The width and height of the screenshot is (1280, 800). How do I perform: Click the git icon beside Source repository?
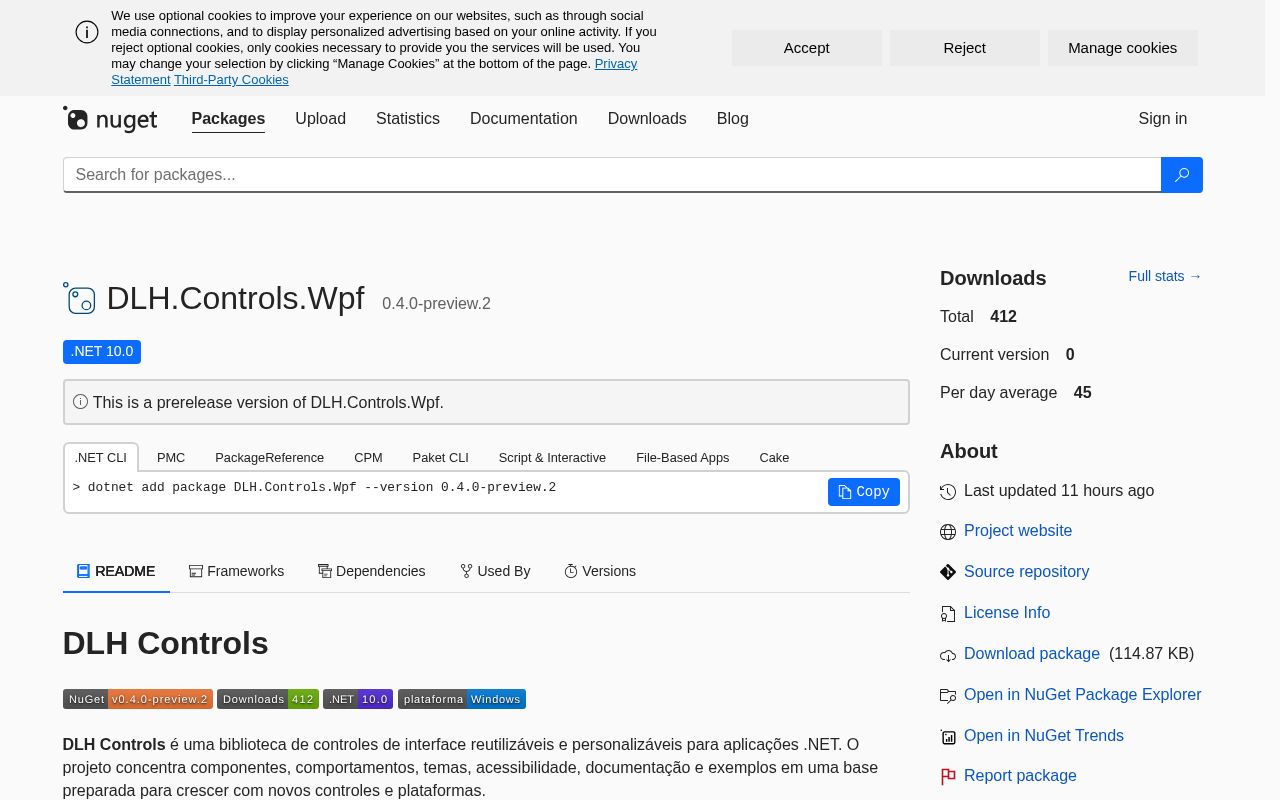(x=948, y=572)
